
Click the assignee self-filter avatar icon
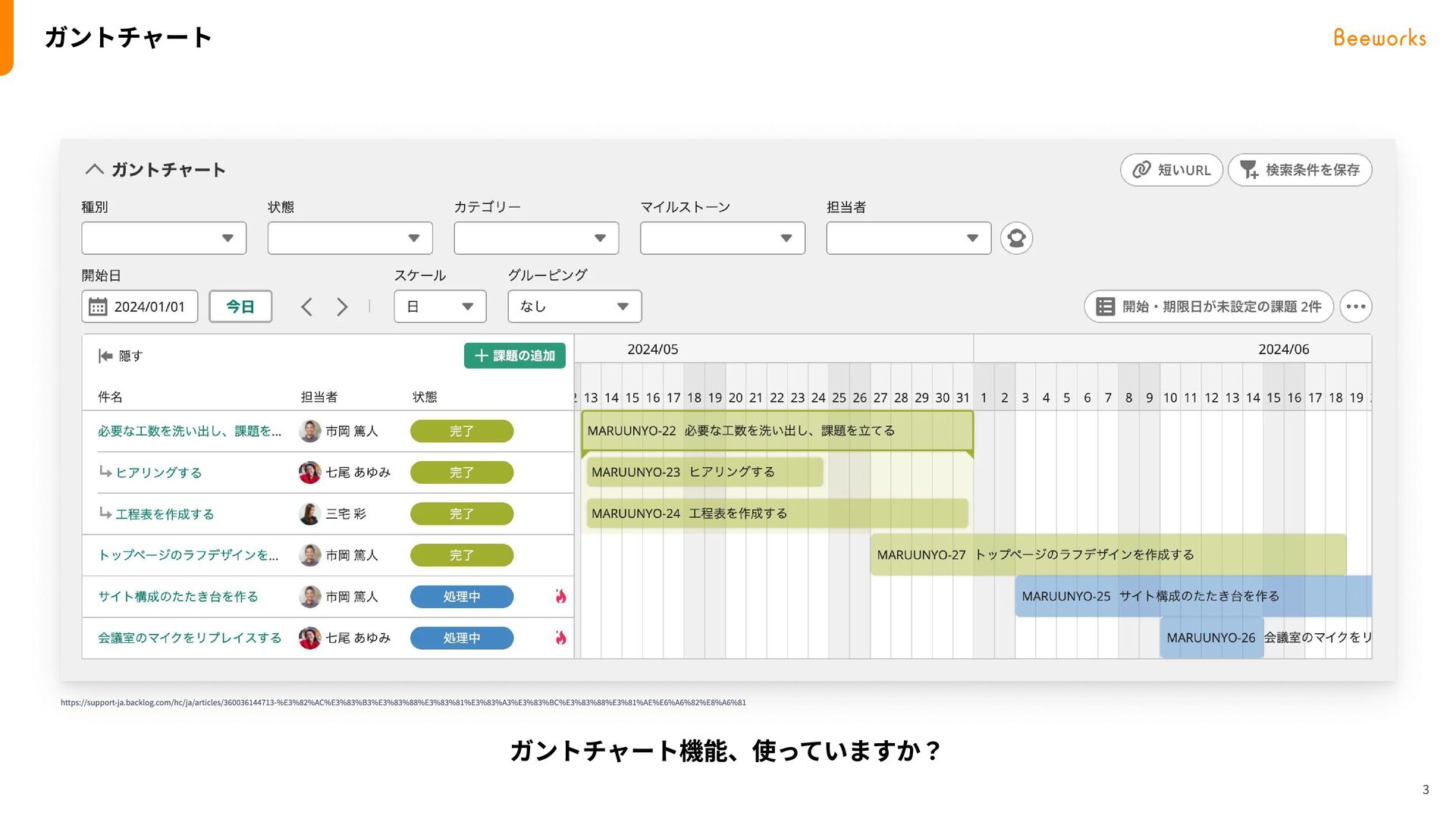pyautogui.click(x=1016, y=238)
